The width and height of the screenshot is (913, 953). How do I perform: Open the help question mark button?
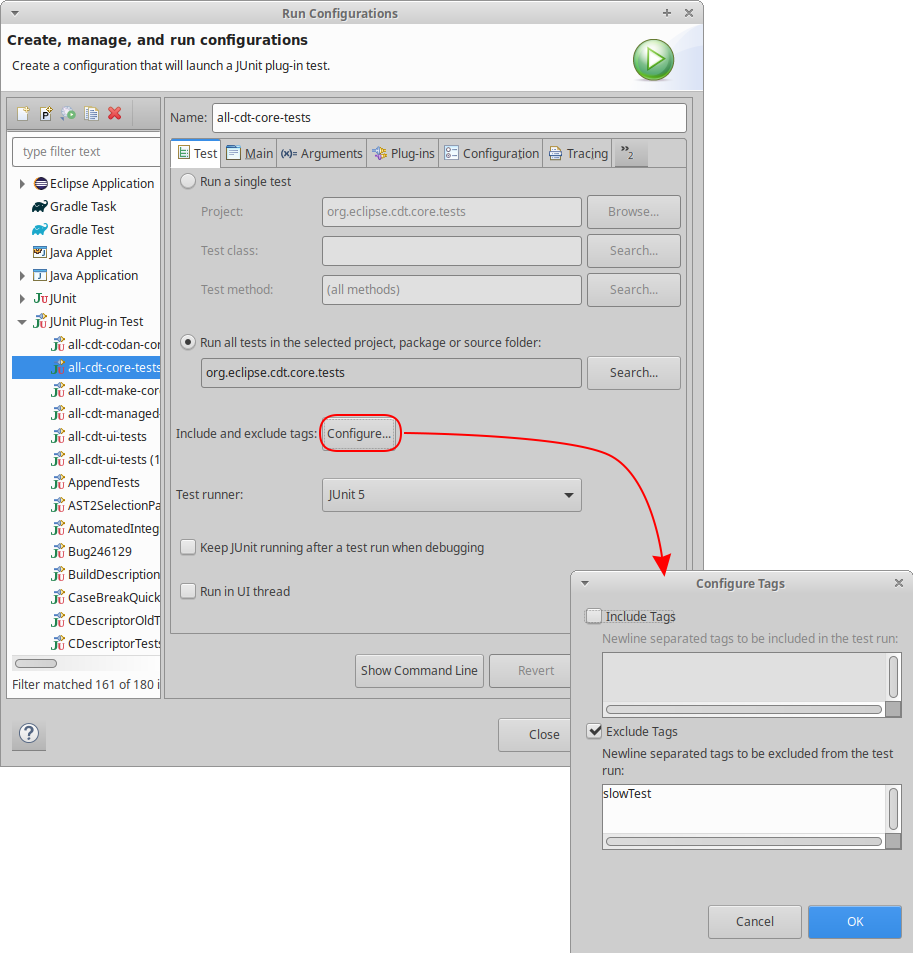29,734
